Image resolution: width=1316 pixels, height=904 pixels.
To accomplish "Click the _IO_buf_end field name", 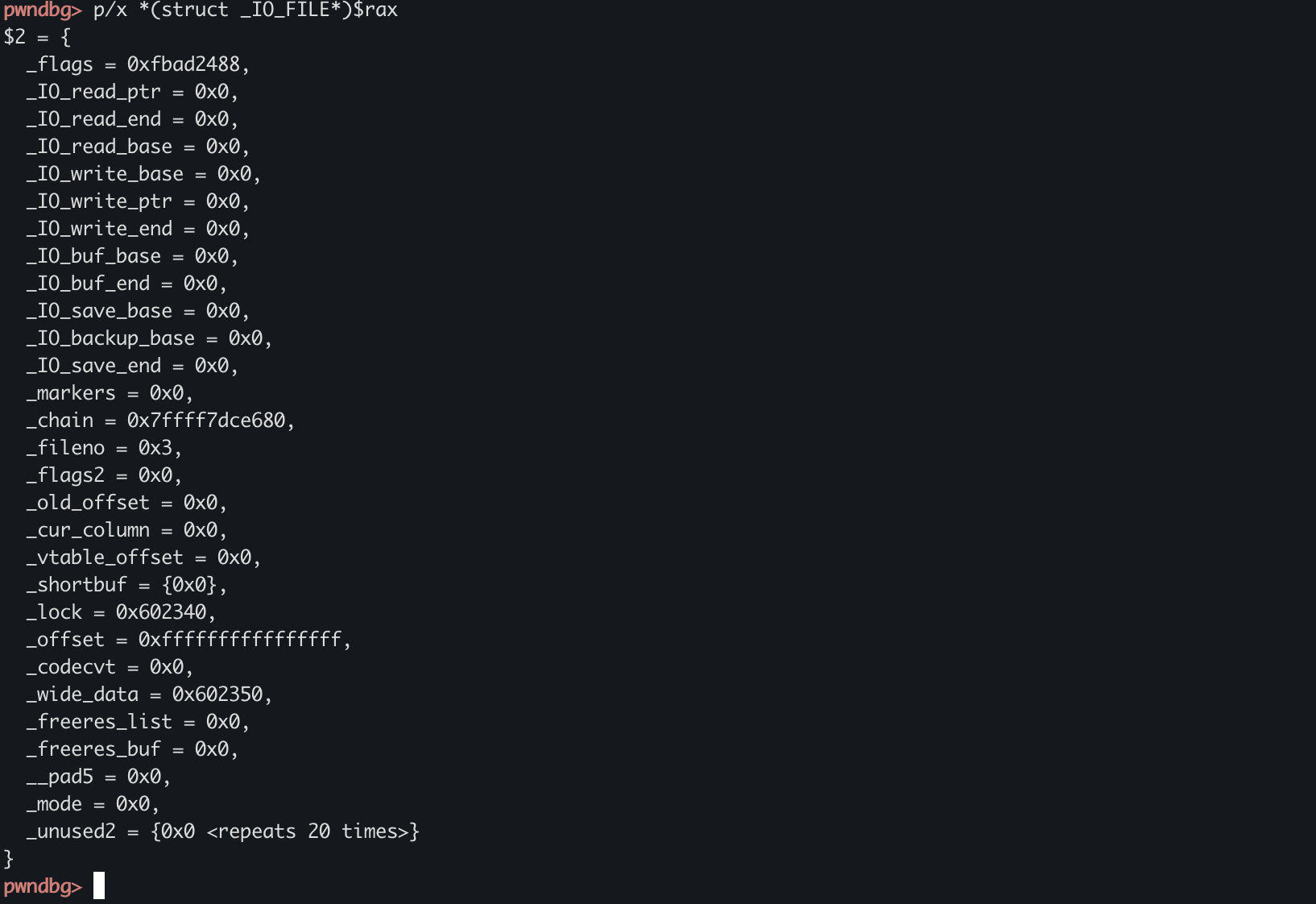I will [88, 284].
